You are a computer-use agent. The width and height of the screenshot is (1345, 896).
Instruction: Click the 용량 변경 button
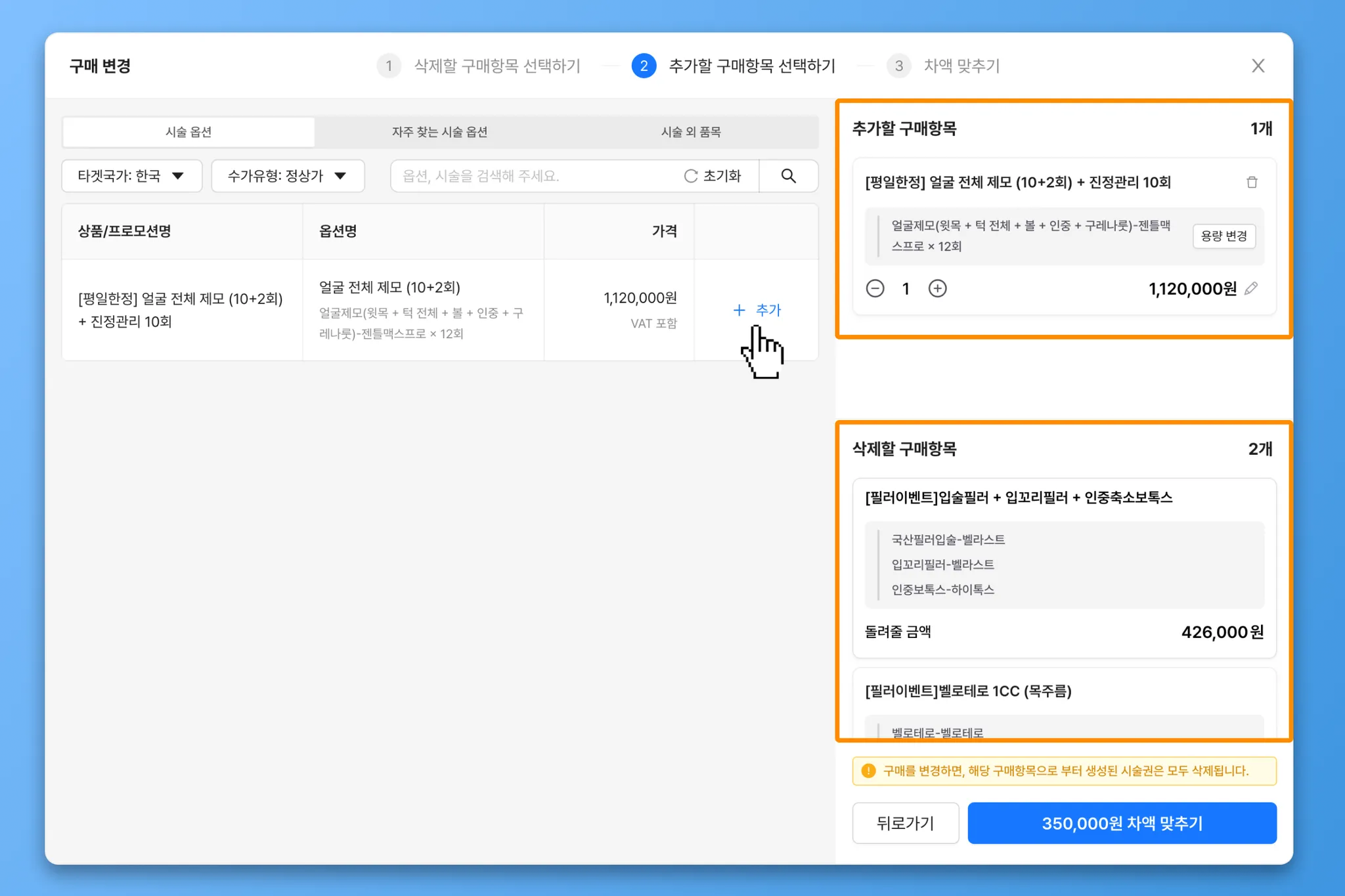coord(1224,236)
